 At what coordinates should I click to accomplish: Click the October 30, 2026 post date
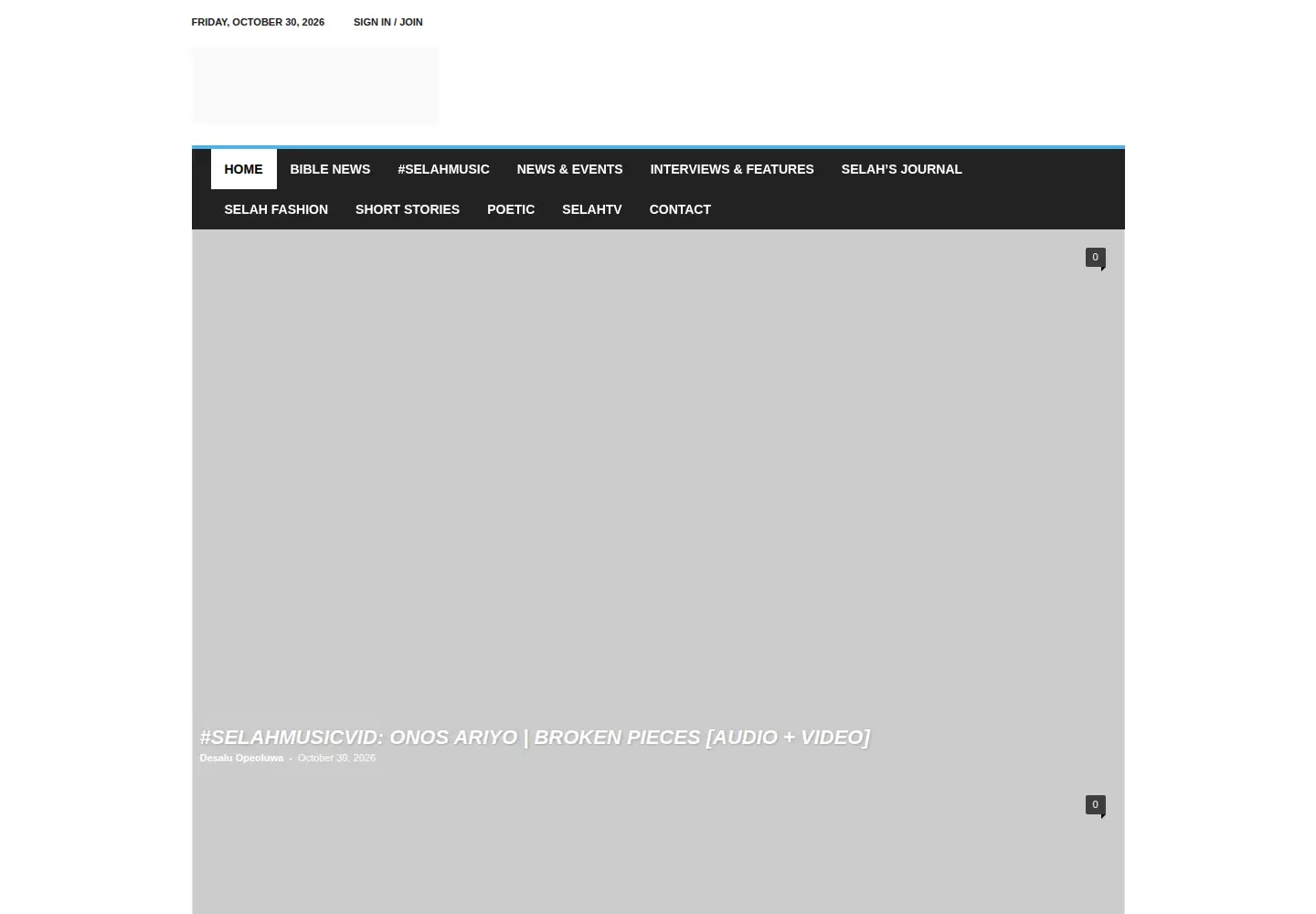click(336, 758)
